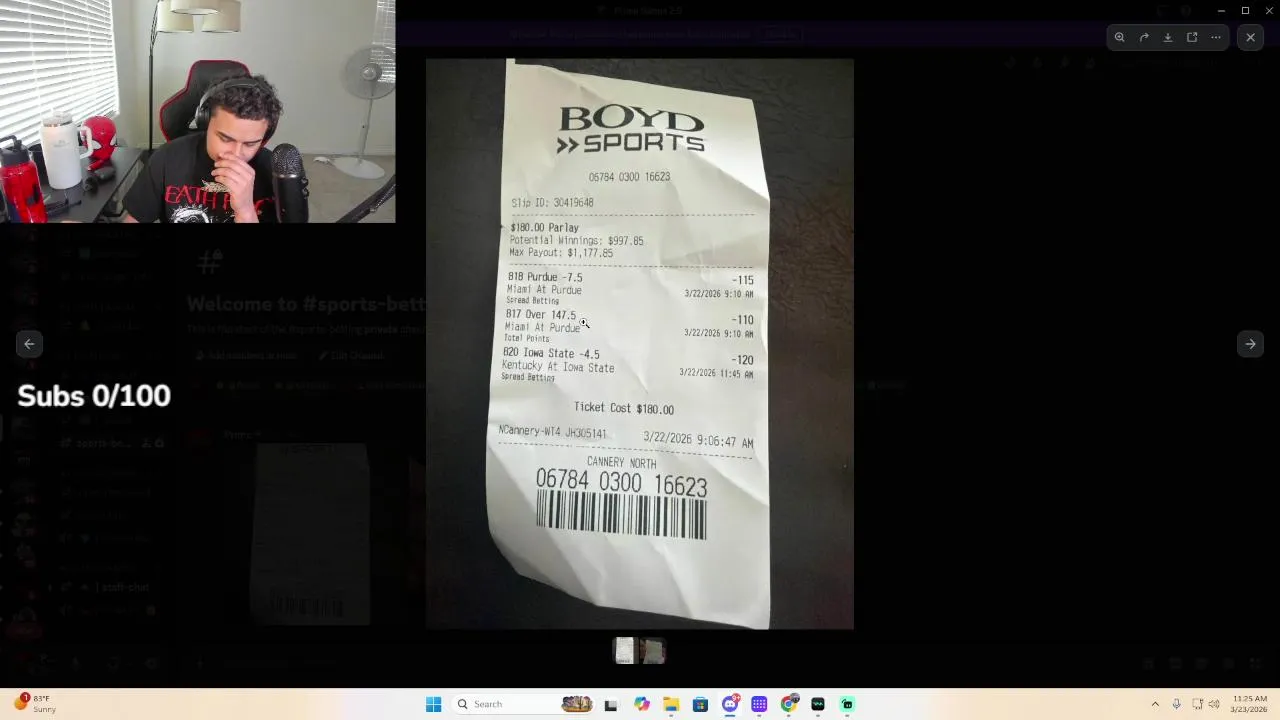Go to previous image with left arrow
This screenshot has width=1280, height=720.
tap(29, 344)
